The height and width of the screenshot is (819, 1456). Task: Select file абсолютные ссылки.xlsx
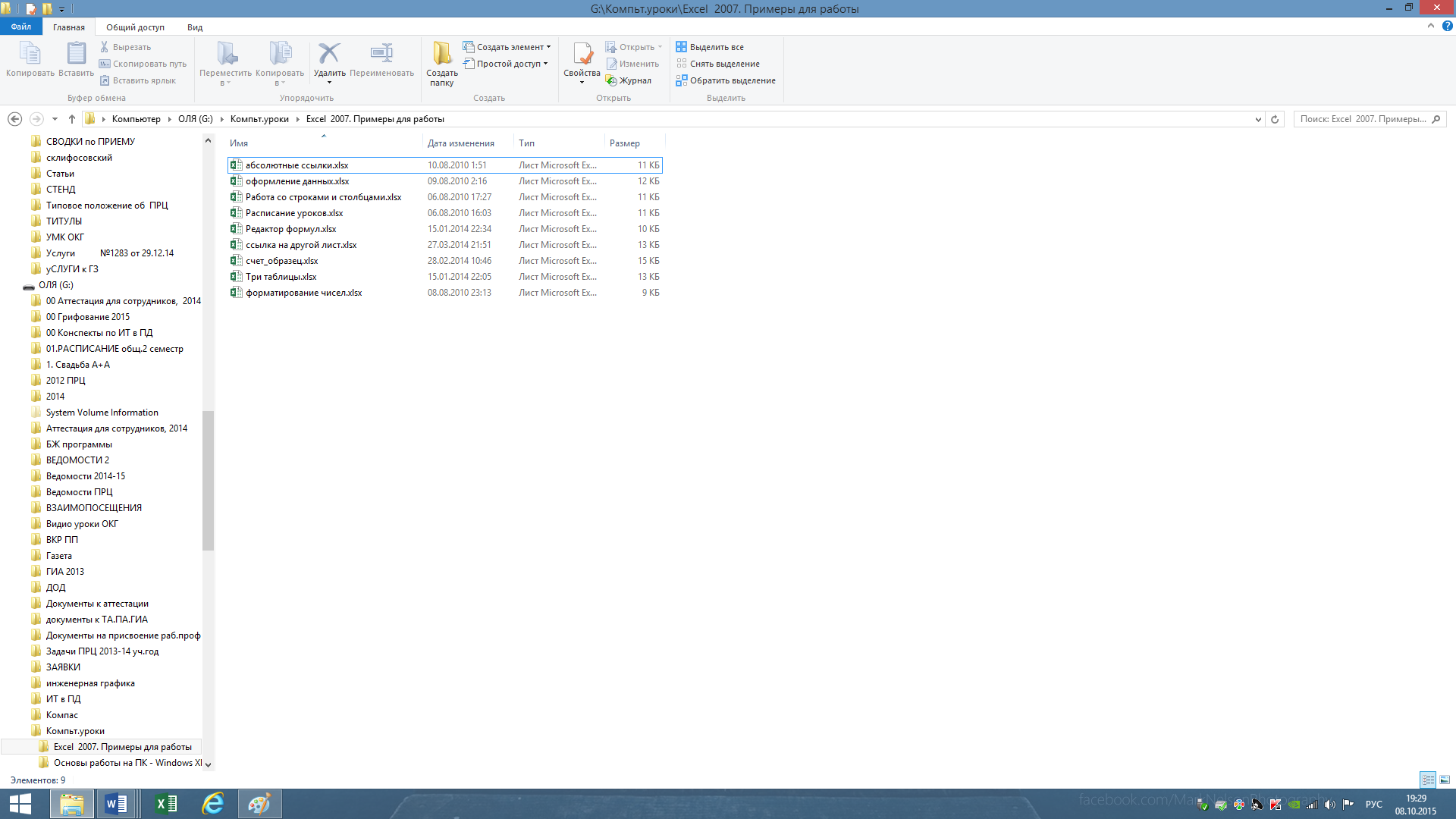445,165
